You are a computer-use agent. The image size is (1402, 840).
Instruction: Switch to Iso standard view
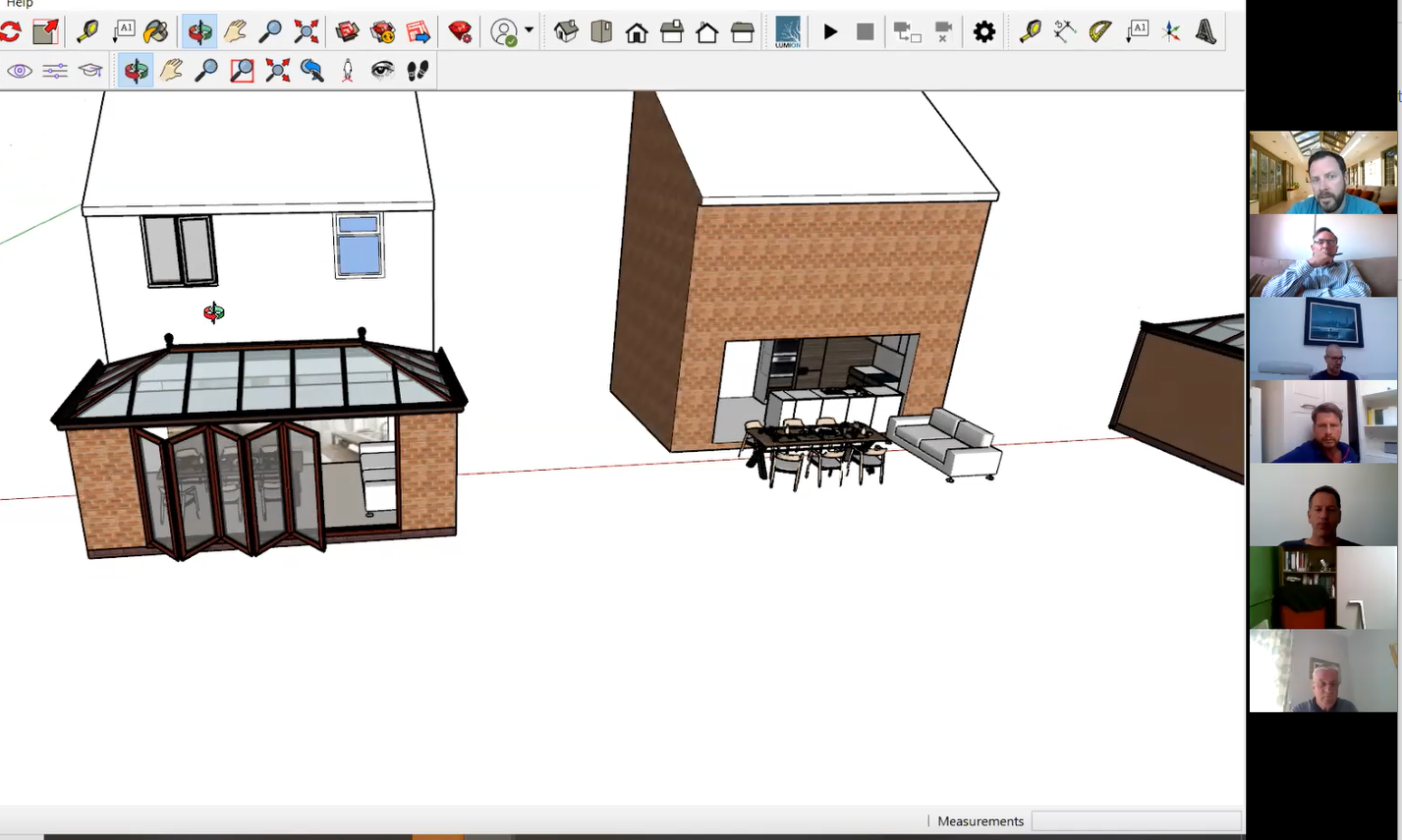click(566, 31)
